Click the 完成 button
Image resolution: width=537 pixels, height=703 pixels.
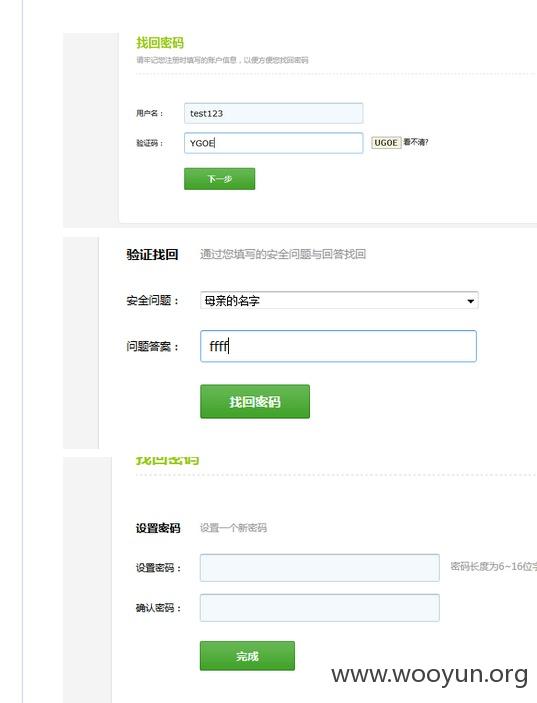[x=247, y=656]
